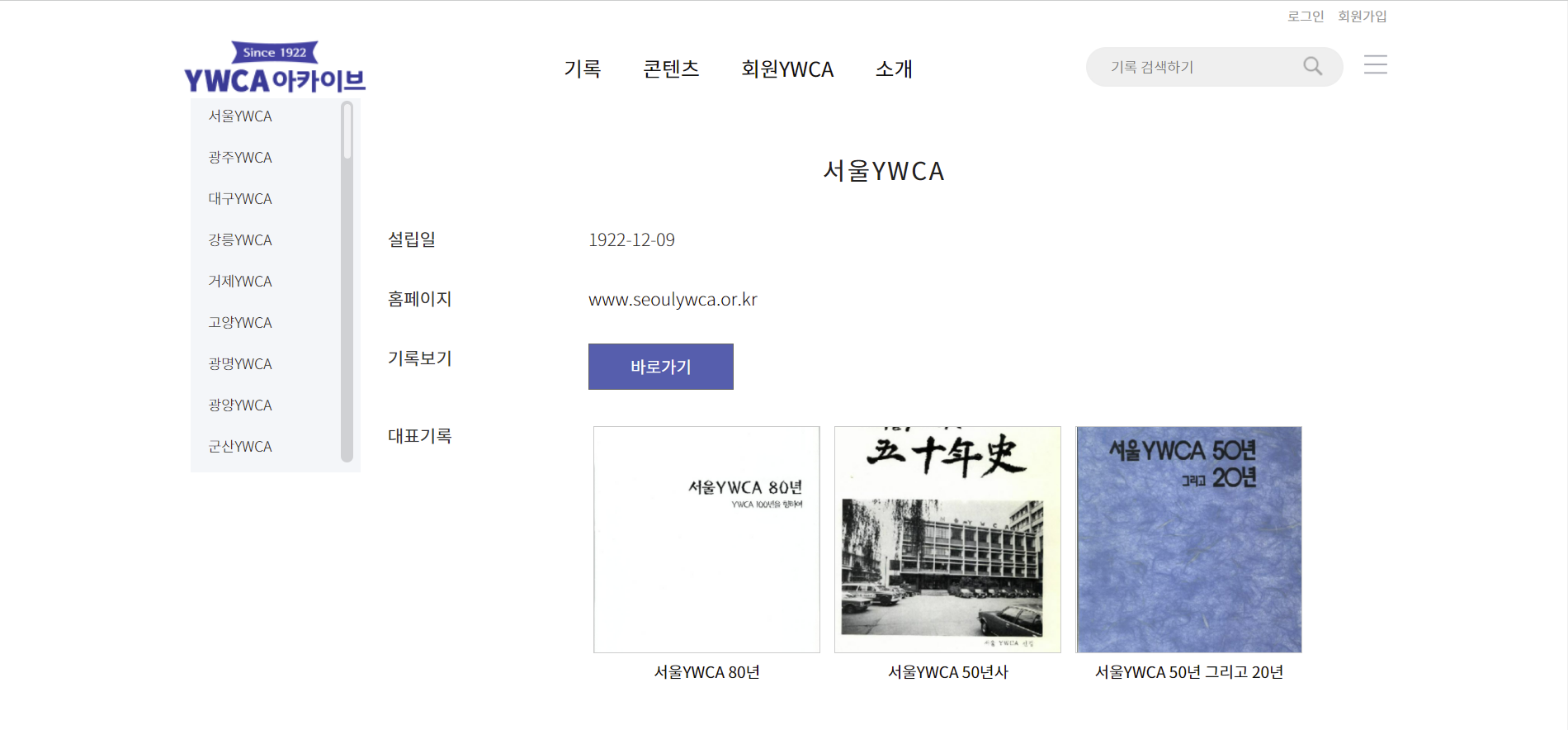1568x730 pixels.
Task: Click the 회원가입 link
Action: [1362, 16]
